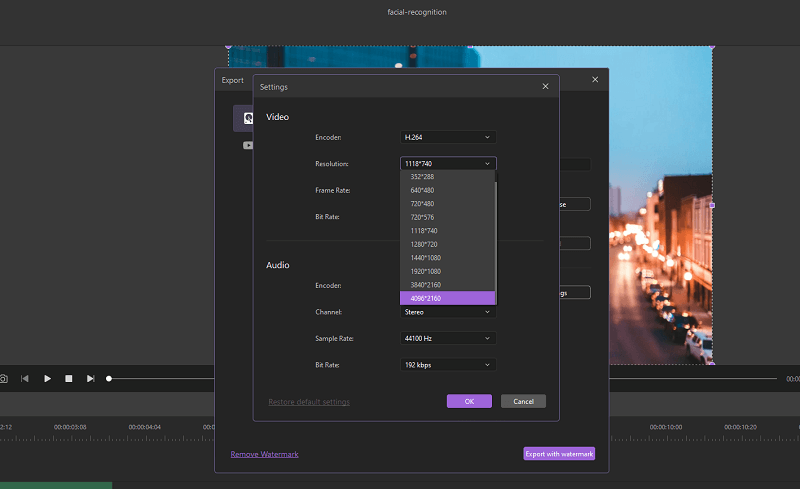Viewport: 800px width, 489px height.
Task: Choose 3840*2160 resolution
Action: tap(447, 285)
